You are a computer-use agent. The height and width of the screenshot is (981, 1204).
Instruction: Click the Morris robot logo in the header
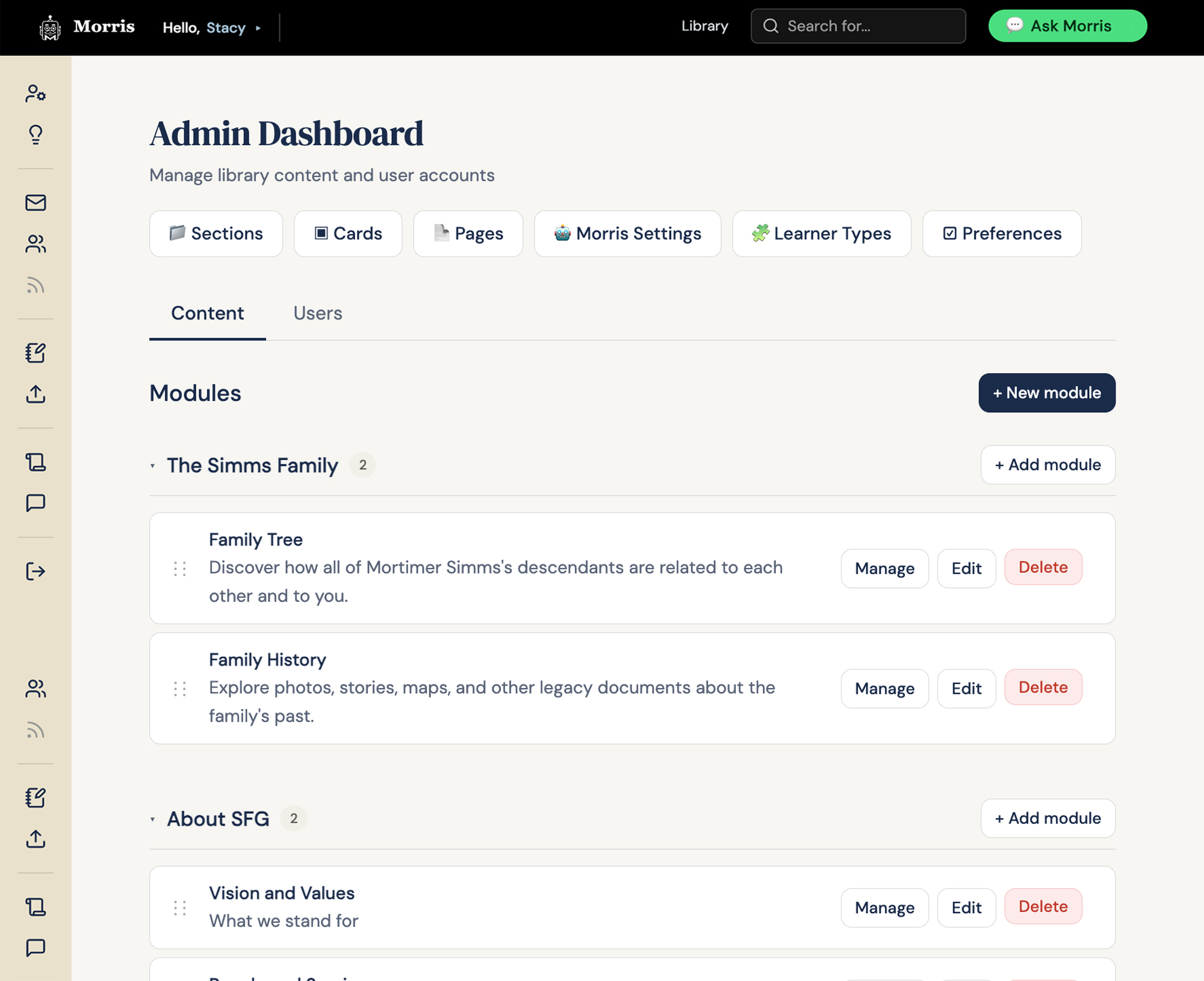click(x=50, y=28)
